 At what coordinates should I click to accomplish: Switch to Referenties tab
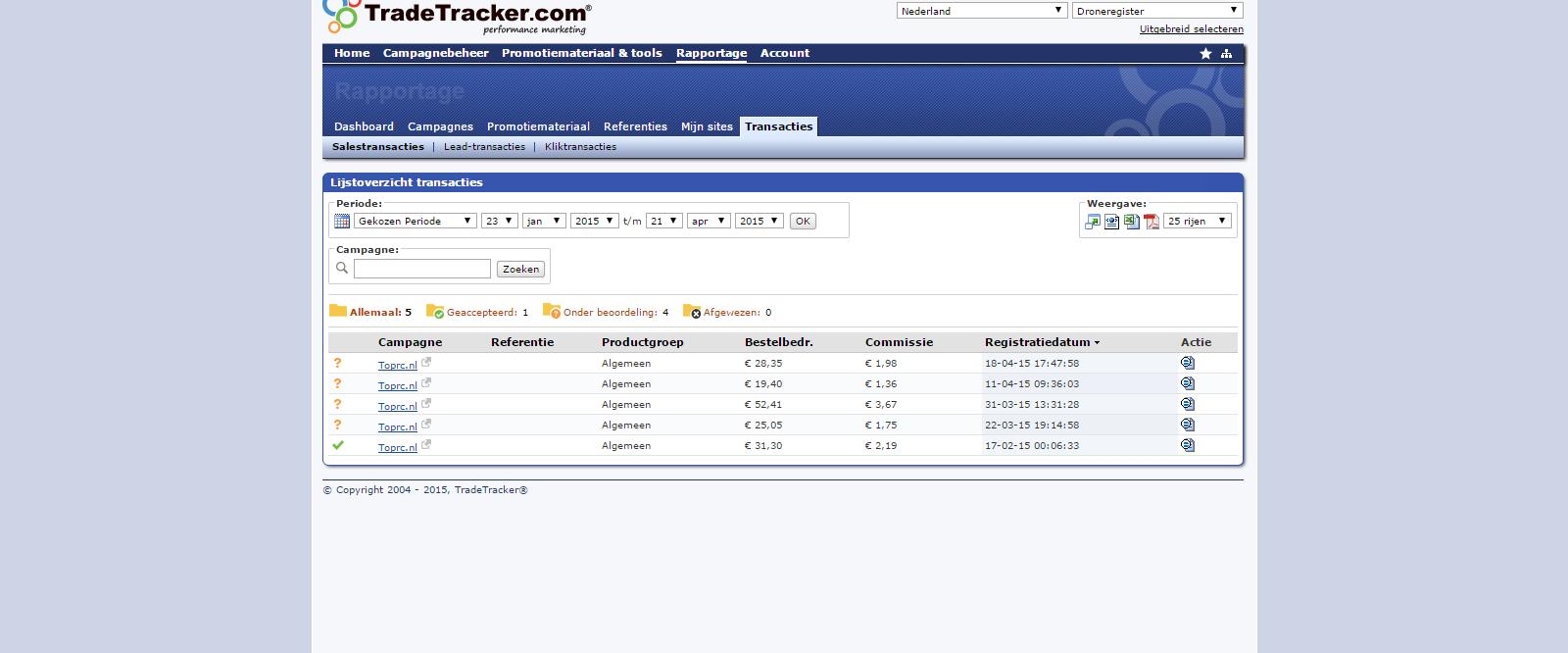tap(635, 126)
